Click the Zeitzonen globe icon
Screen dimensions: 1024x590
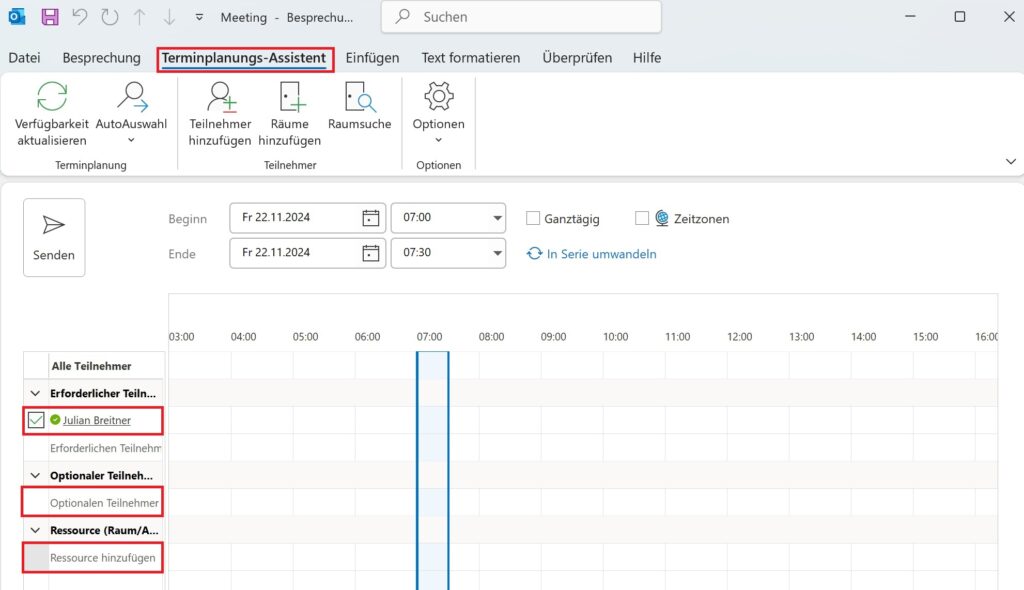[662, 218]
